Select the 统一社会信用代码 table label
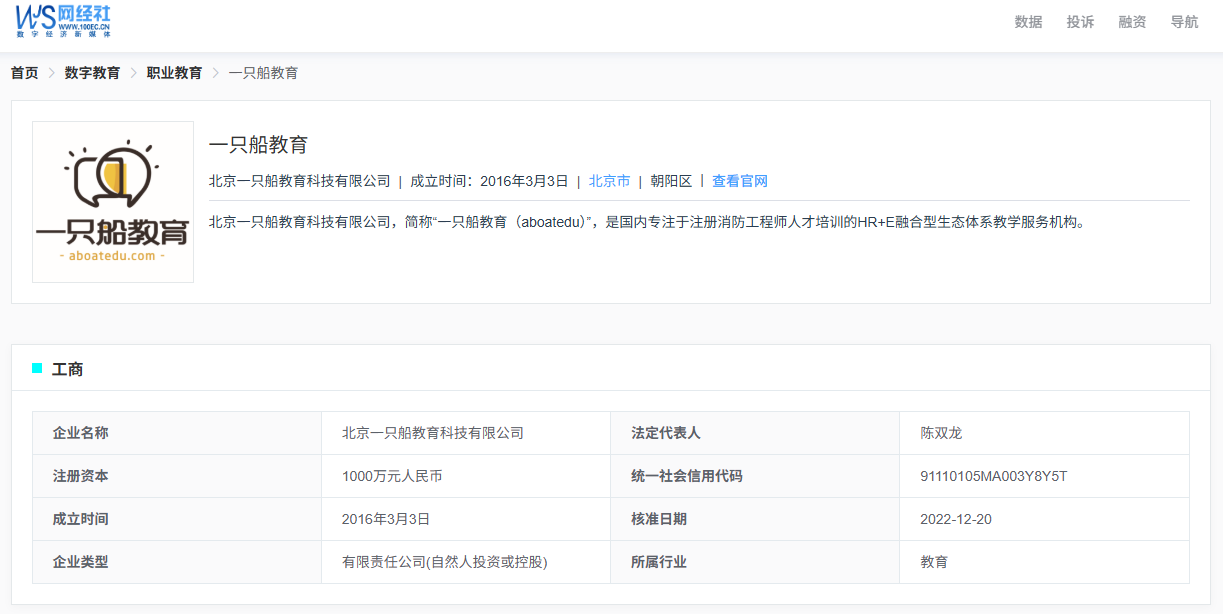Image resolution: width=1223 pixels, height=614 pixels. click(687, 476)
